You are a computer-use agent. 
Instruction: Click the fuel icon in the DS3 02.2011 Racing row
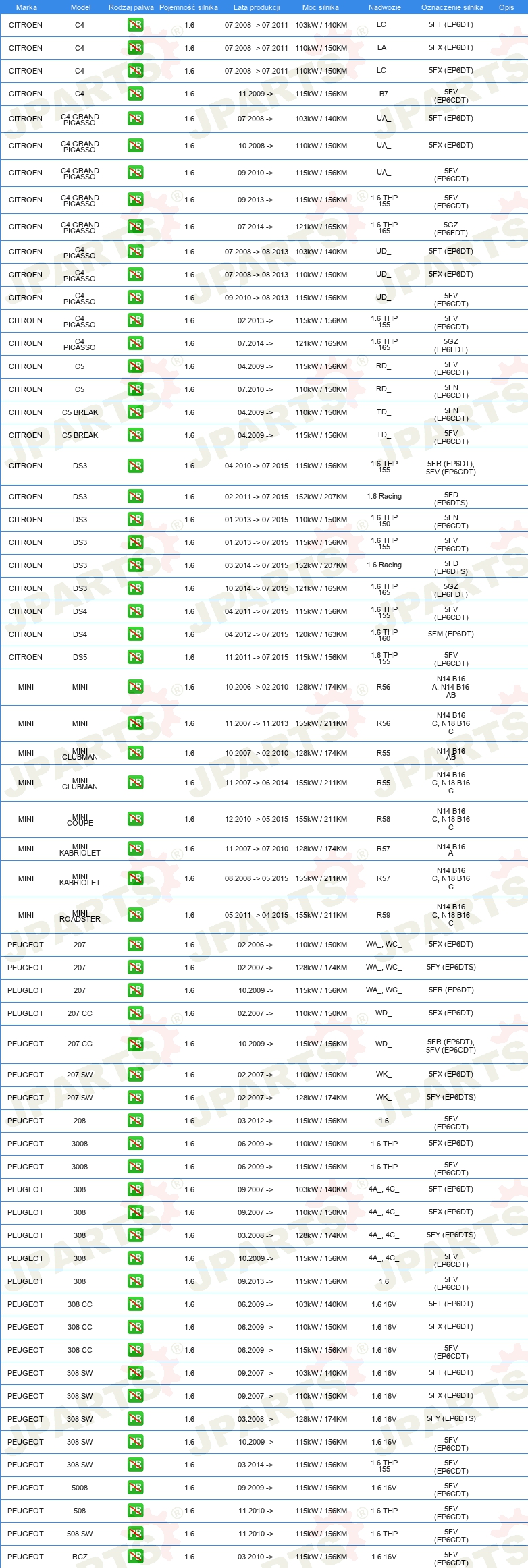[x=135, y=497]
